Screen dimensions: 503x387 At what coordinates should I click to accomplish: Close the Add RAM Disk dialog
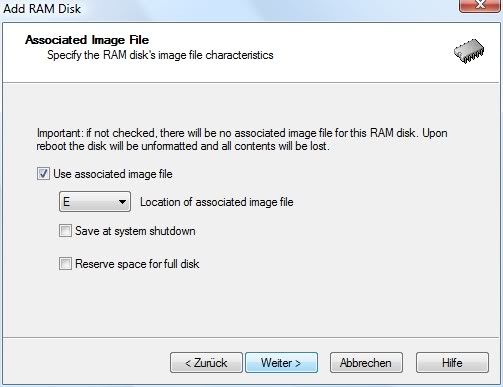point(480,6)
